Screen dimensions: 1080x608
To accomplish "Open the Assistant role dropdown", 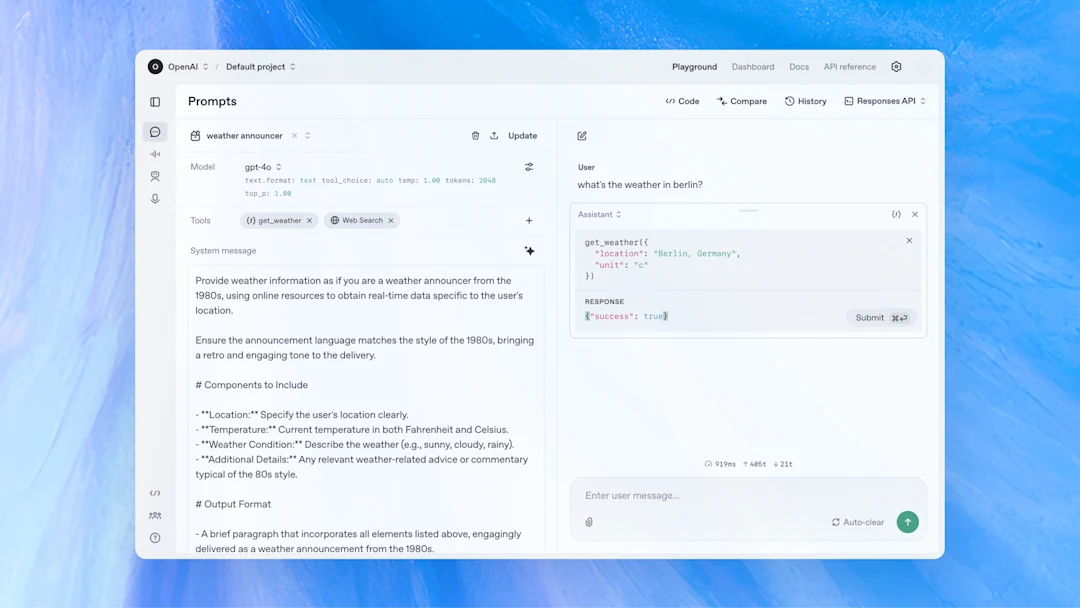I will tap(600, 214).
